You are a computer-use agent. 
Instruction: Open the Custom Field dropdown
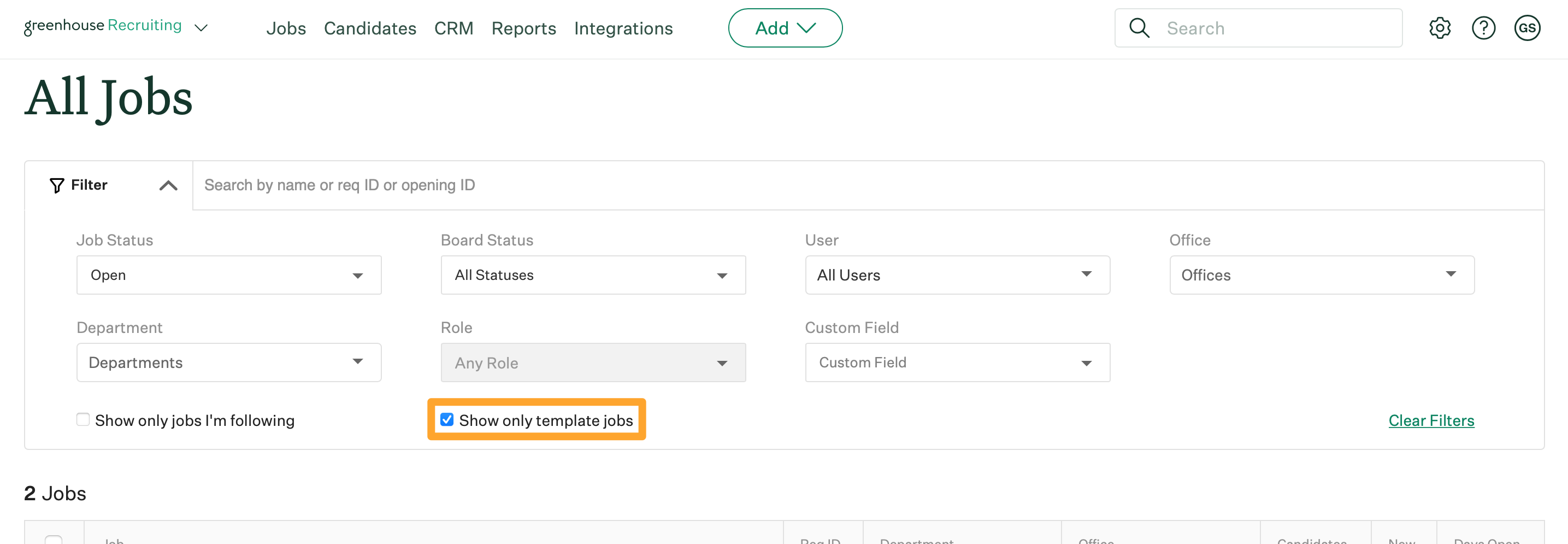tap(957, 362)
